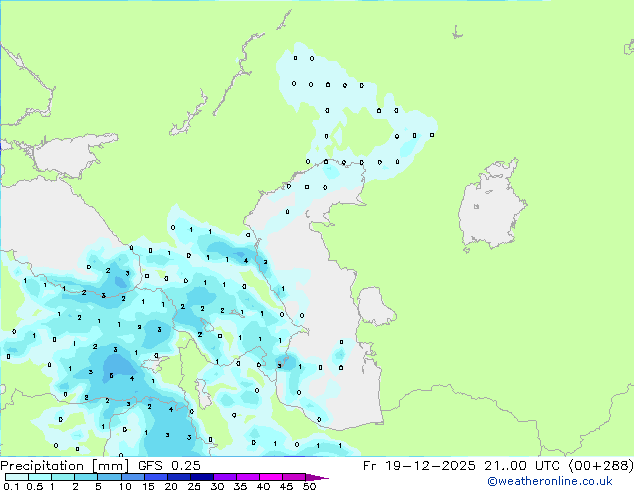Click the '(00+288)' forecast offset text

tap(601, 466)
